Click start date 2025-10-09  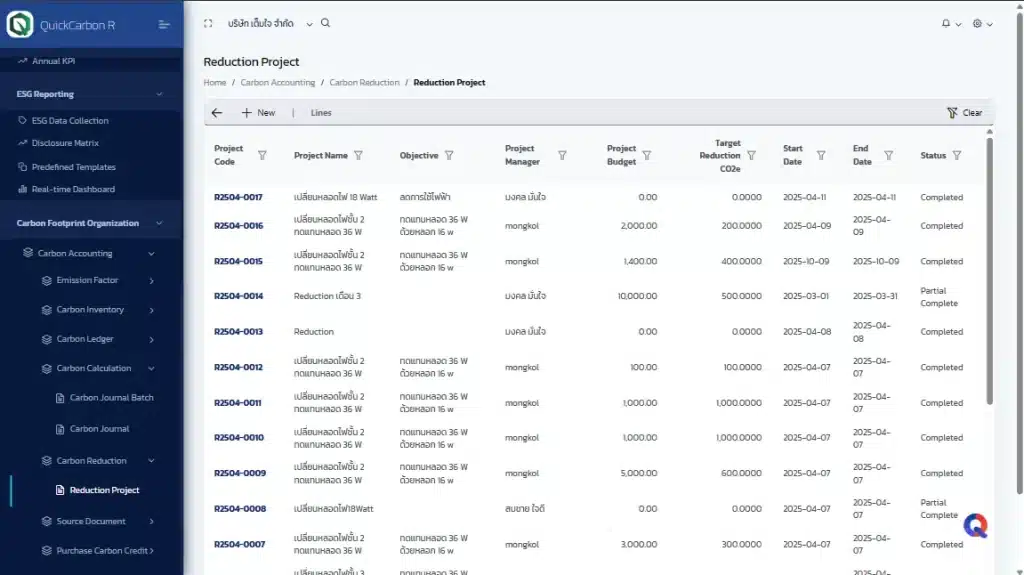pyautogui.click(x=806, y=261)
